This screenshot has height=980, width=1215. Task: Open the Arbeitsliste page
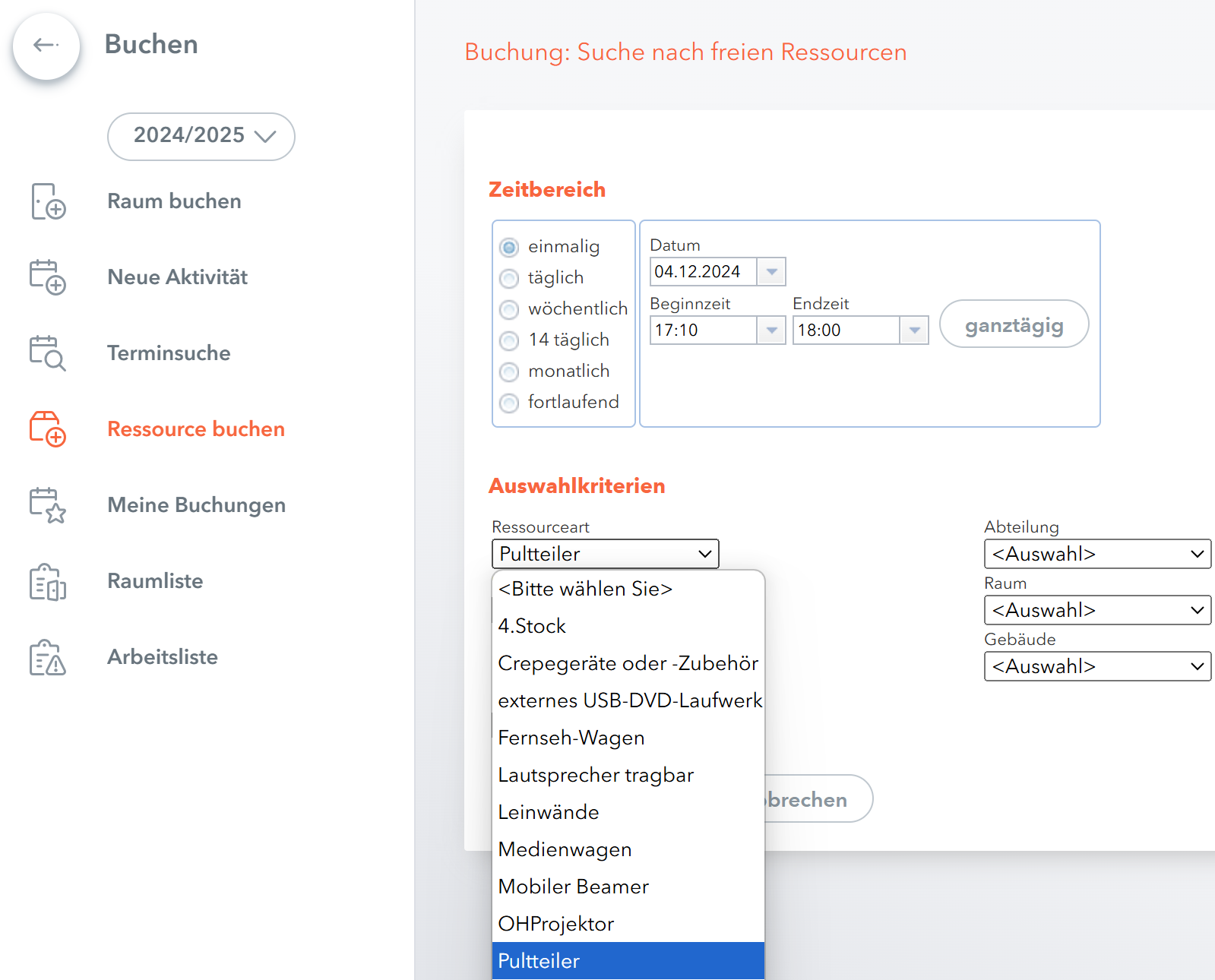pyautogui.click(x=163, y=657)
